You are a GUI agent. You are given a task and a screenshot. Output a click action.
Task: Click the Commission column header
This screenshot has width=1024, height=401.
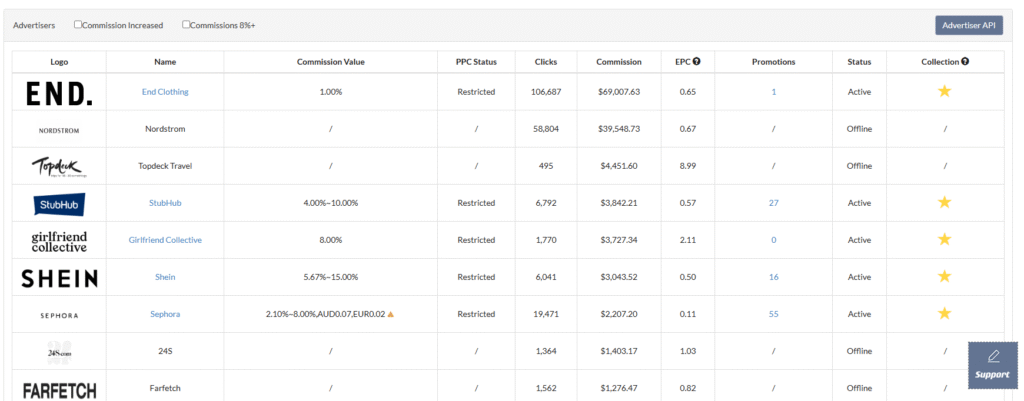(619, 62)
